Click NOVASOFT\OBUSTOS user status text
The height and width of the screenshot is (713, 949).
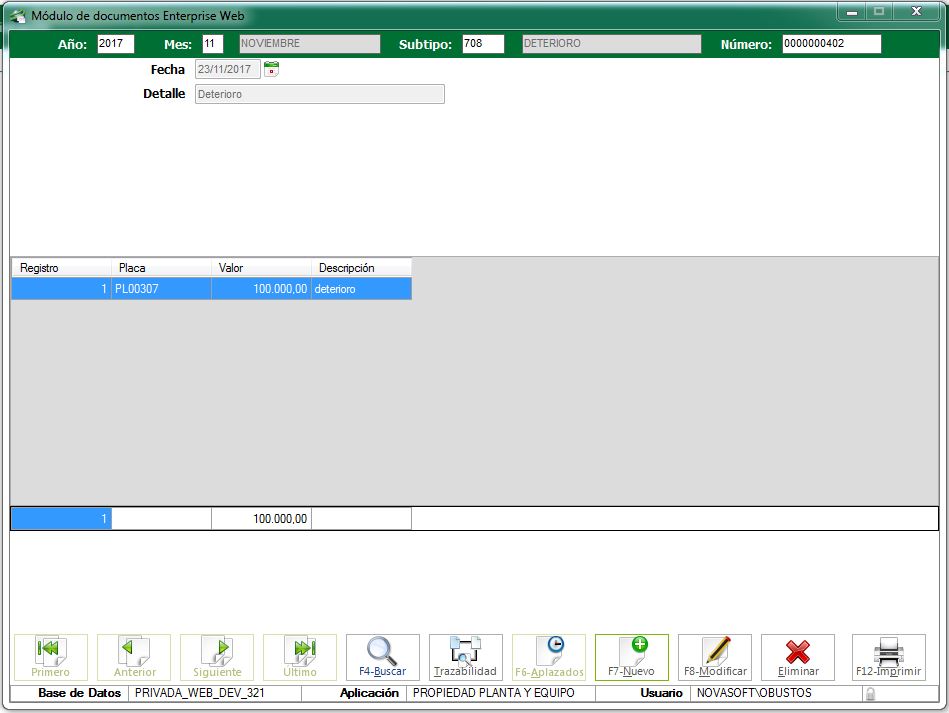click(754, 693)
